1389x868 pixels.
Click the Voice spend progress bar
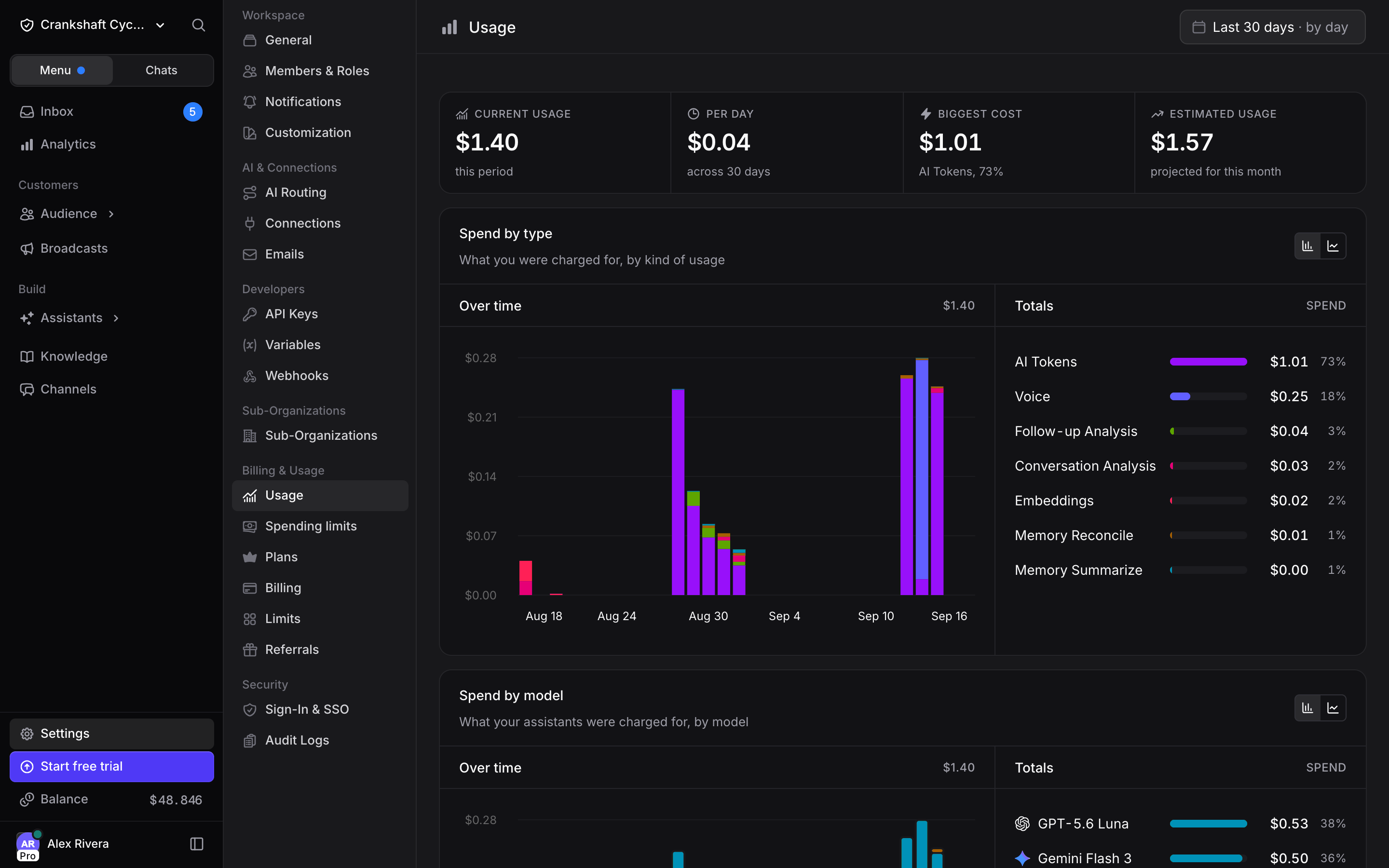[x=1208, y=396]
